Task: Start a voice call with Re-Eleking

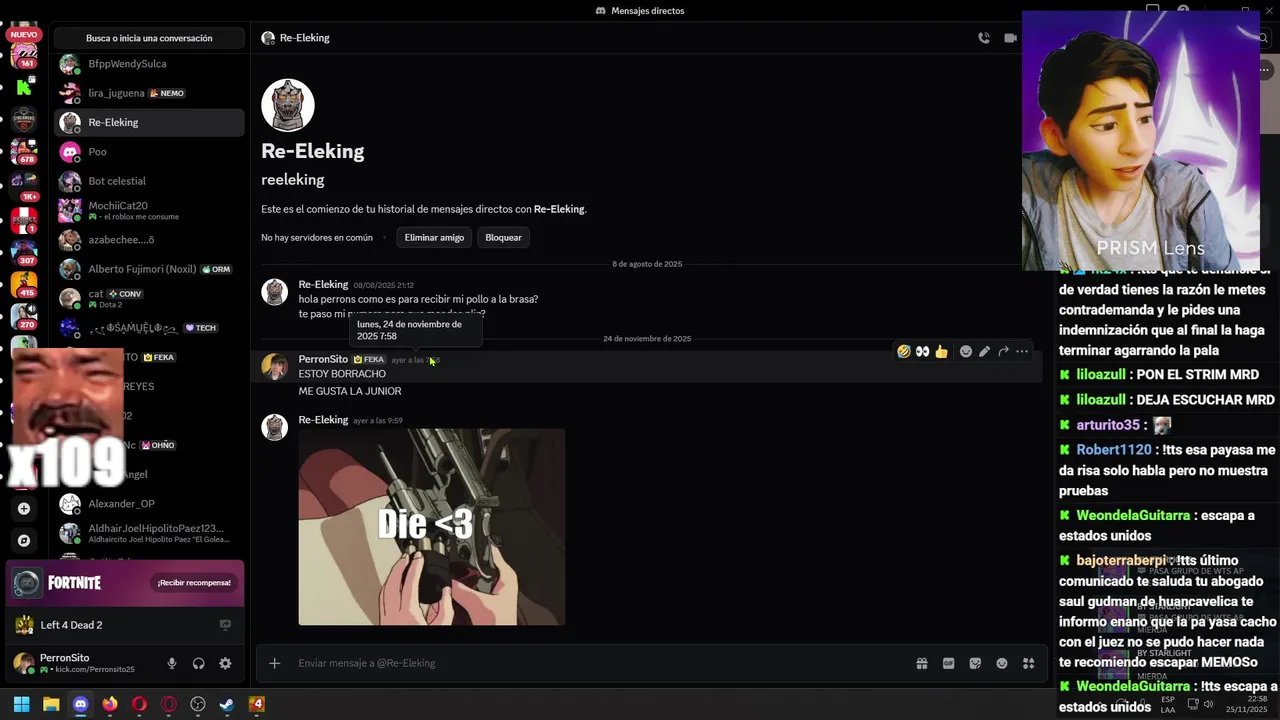Action: 984,38
